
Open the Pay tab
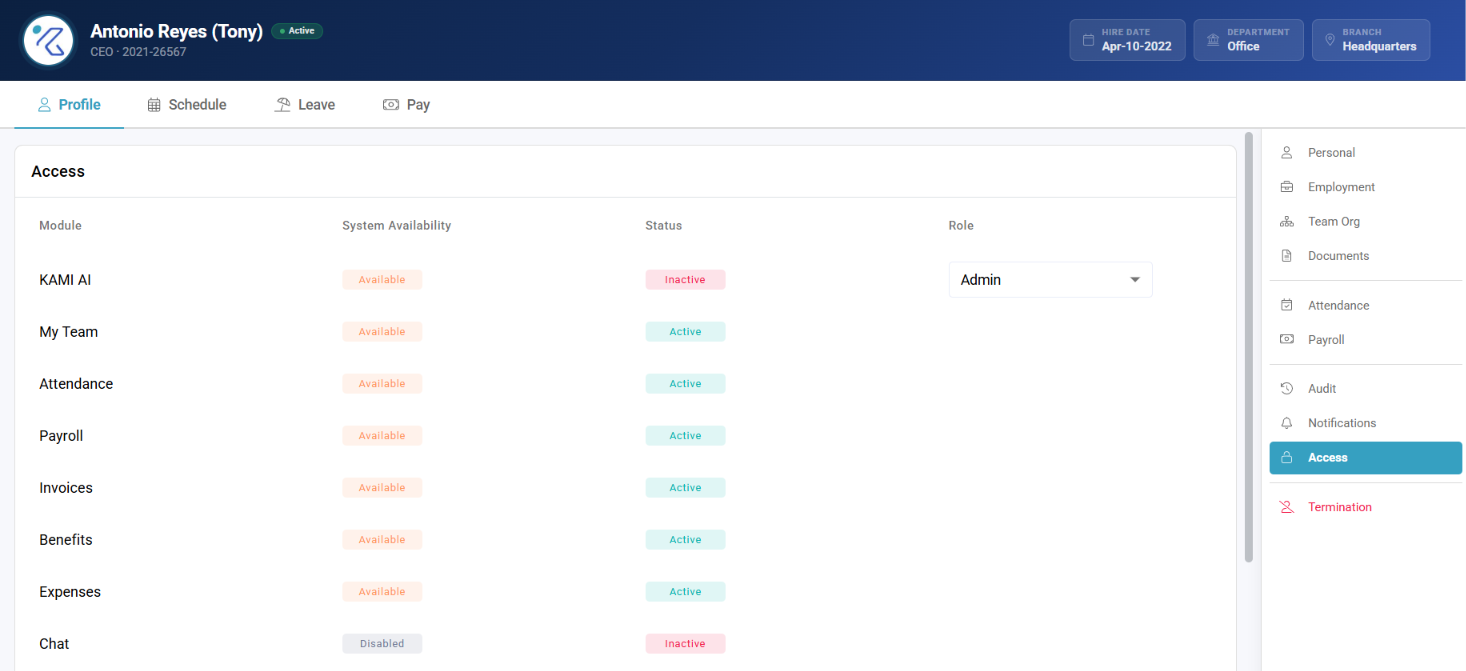click(406, 105)
